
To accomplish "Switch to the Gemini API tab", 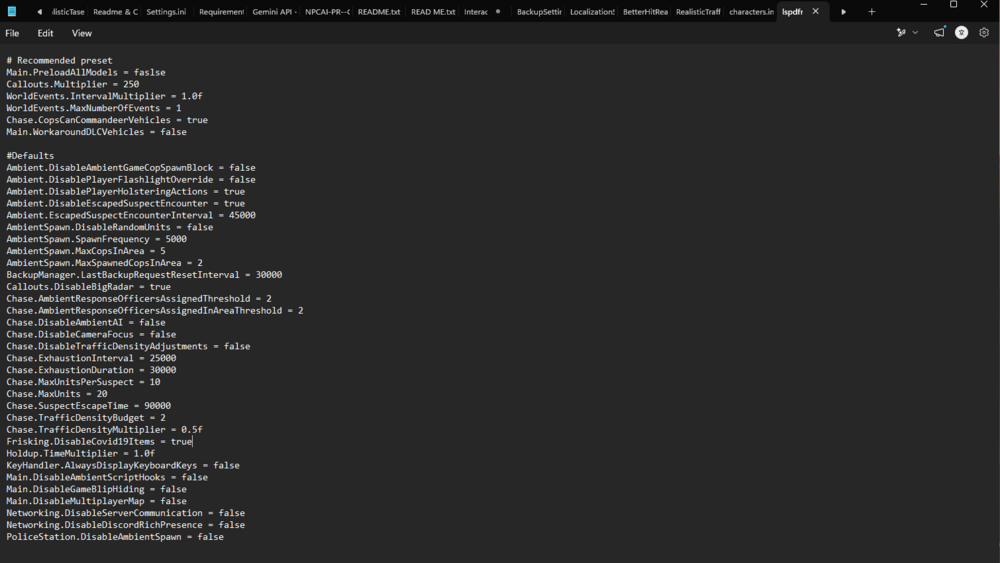I will pos(275,11).
